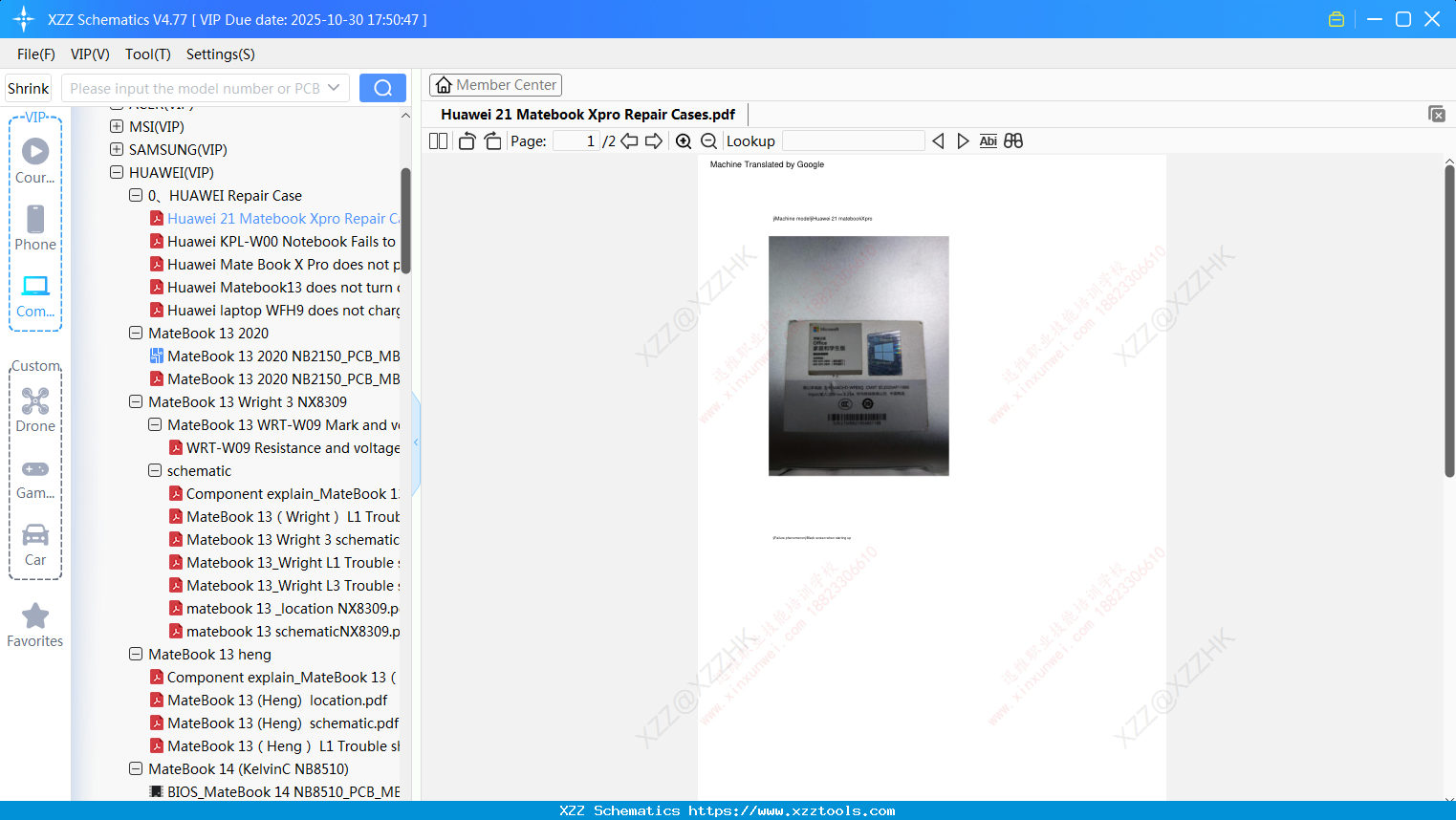Viewport: 1456px width, 820px height.
Task: Collapse MateBook 13 Wright 3 NX8309 folder
Action: click(x=136, y=402)
